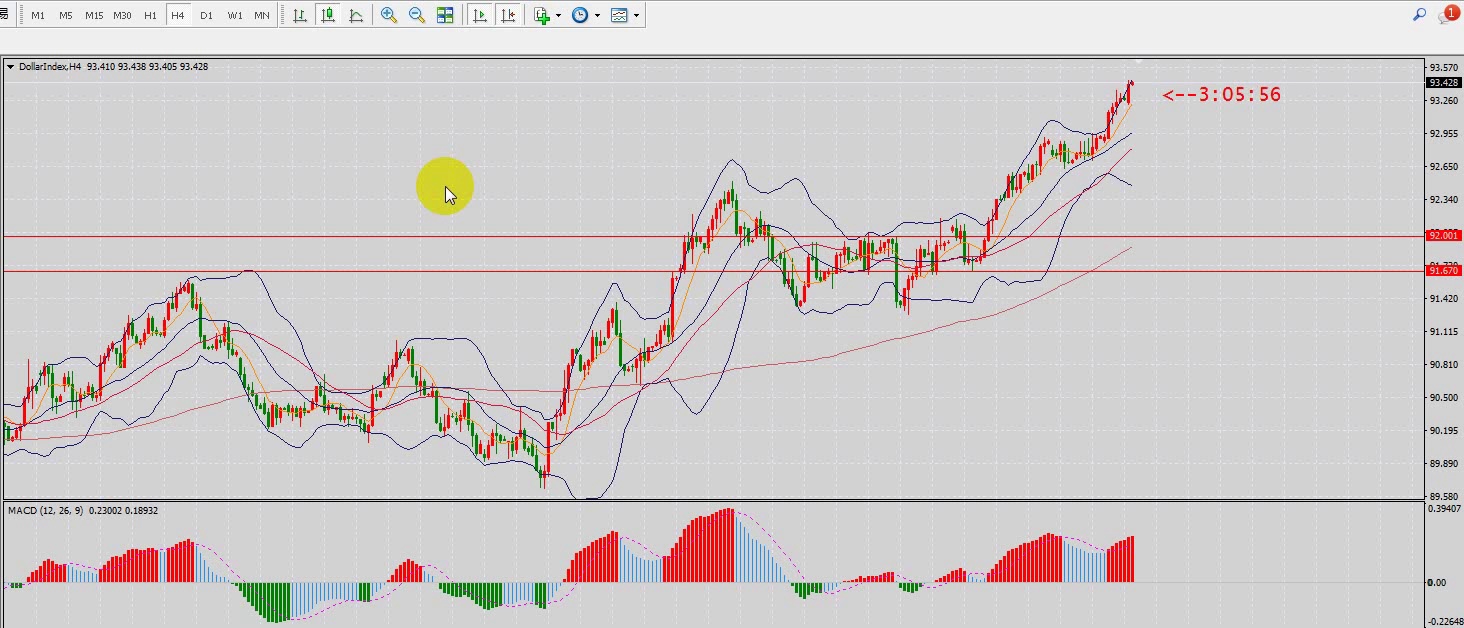
Task: Expand the templates dropdown arrow
Action: click(636, 15)
